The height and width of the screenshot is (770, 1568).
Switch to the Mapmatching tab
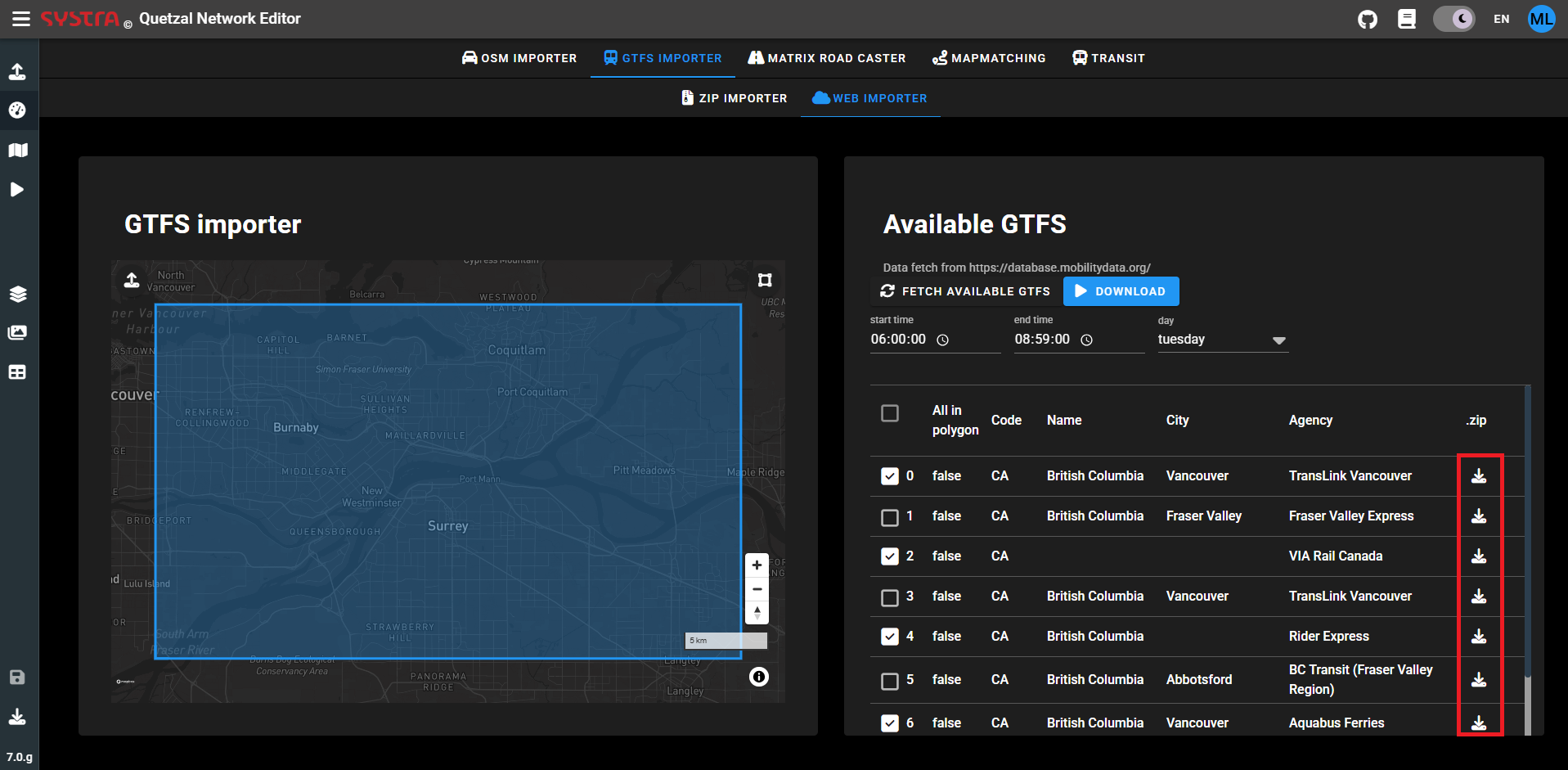(989, 58)
